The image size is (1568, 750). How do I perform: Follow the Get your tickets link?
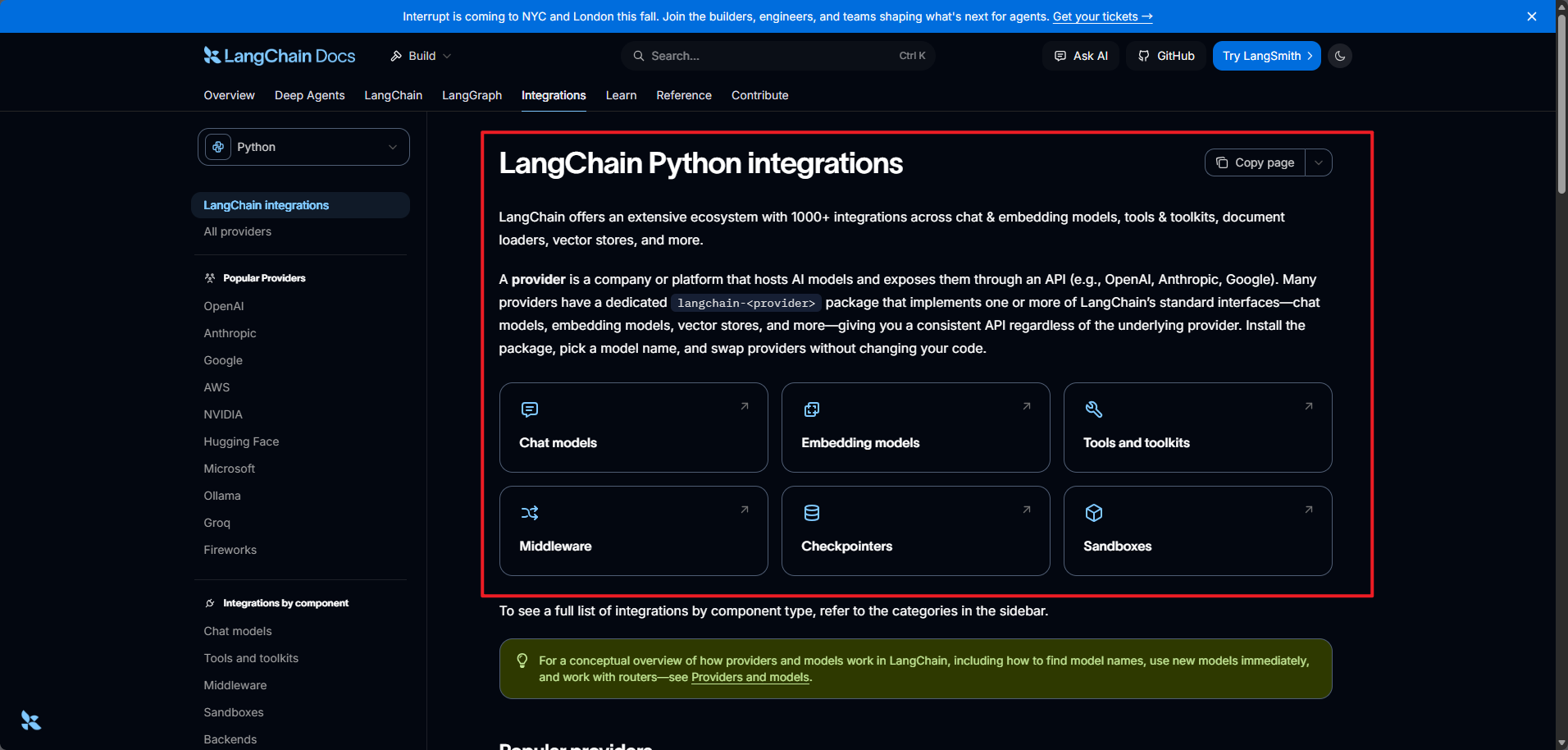pyautogui.click(x=1103, y=16)
